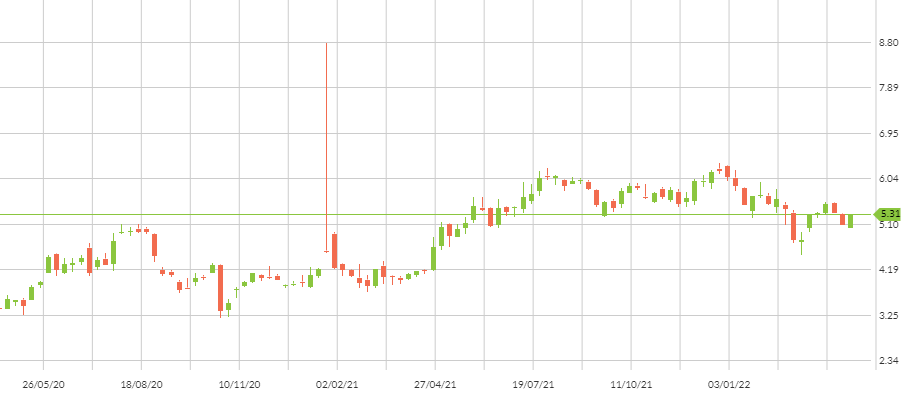Select the 2.34 price level label
The width and height of the screenshot is (912, 403).
click(887, 361)
